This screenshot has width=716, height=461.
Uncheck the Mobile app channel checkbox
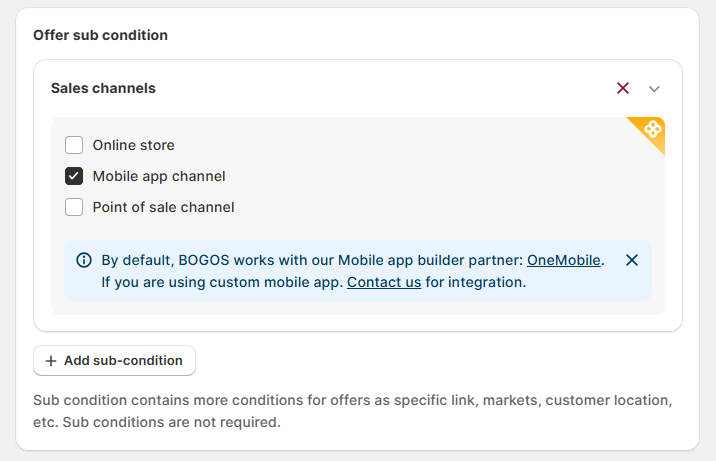pyautogui.click(x=74, y=176)
